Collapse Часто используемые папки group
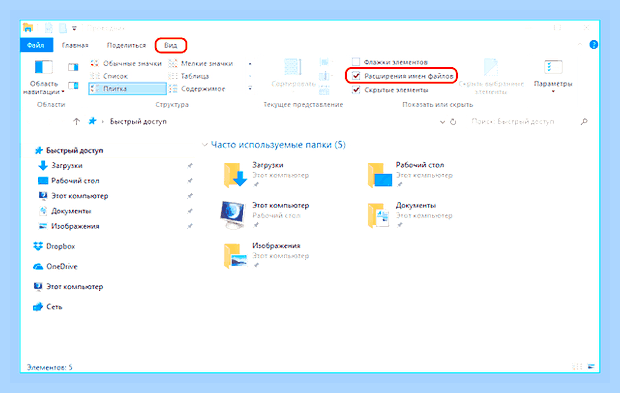This screenshot has height=393, width=620. click(x=205, y=145)
